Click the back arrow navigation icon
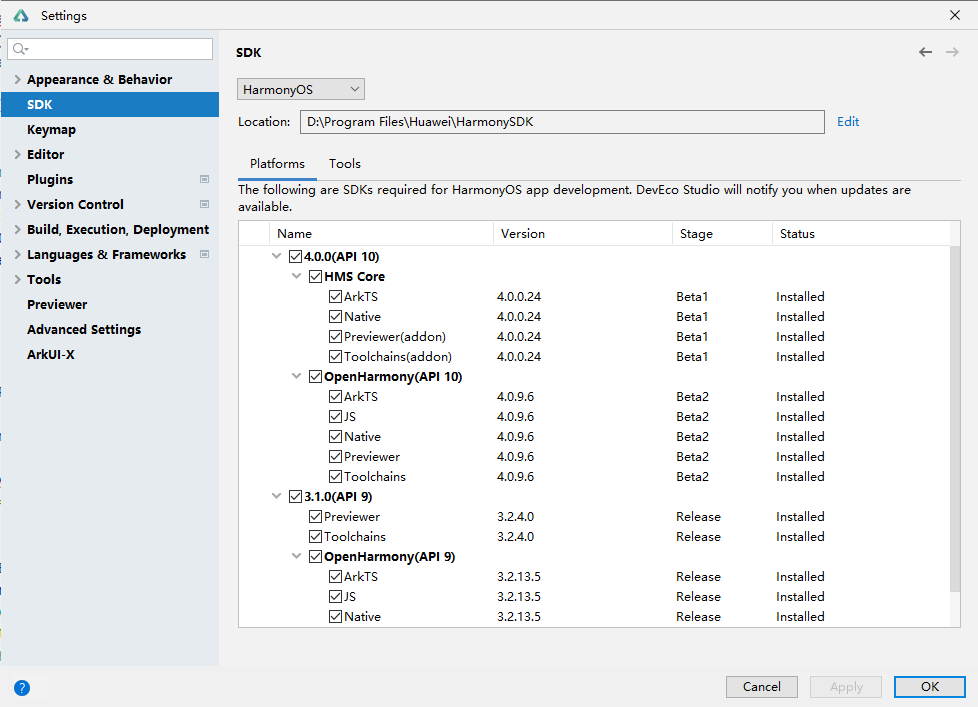 (925, 52)
